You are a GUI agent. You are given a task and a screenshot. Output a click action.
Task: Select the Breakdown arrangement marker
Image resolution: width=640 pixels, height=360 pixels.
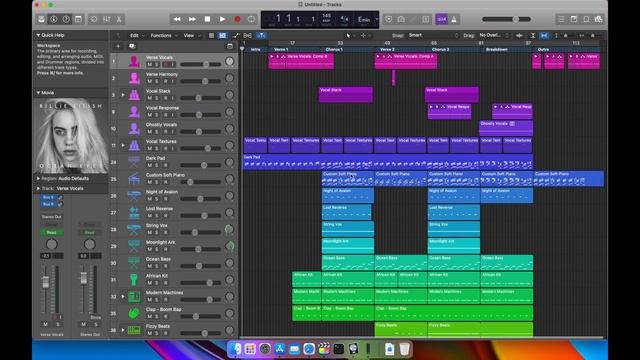(x=497, y=49)
